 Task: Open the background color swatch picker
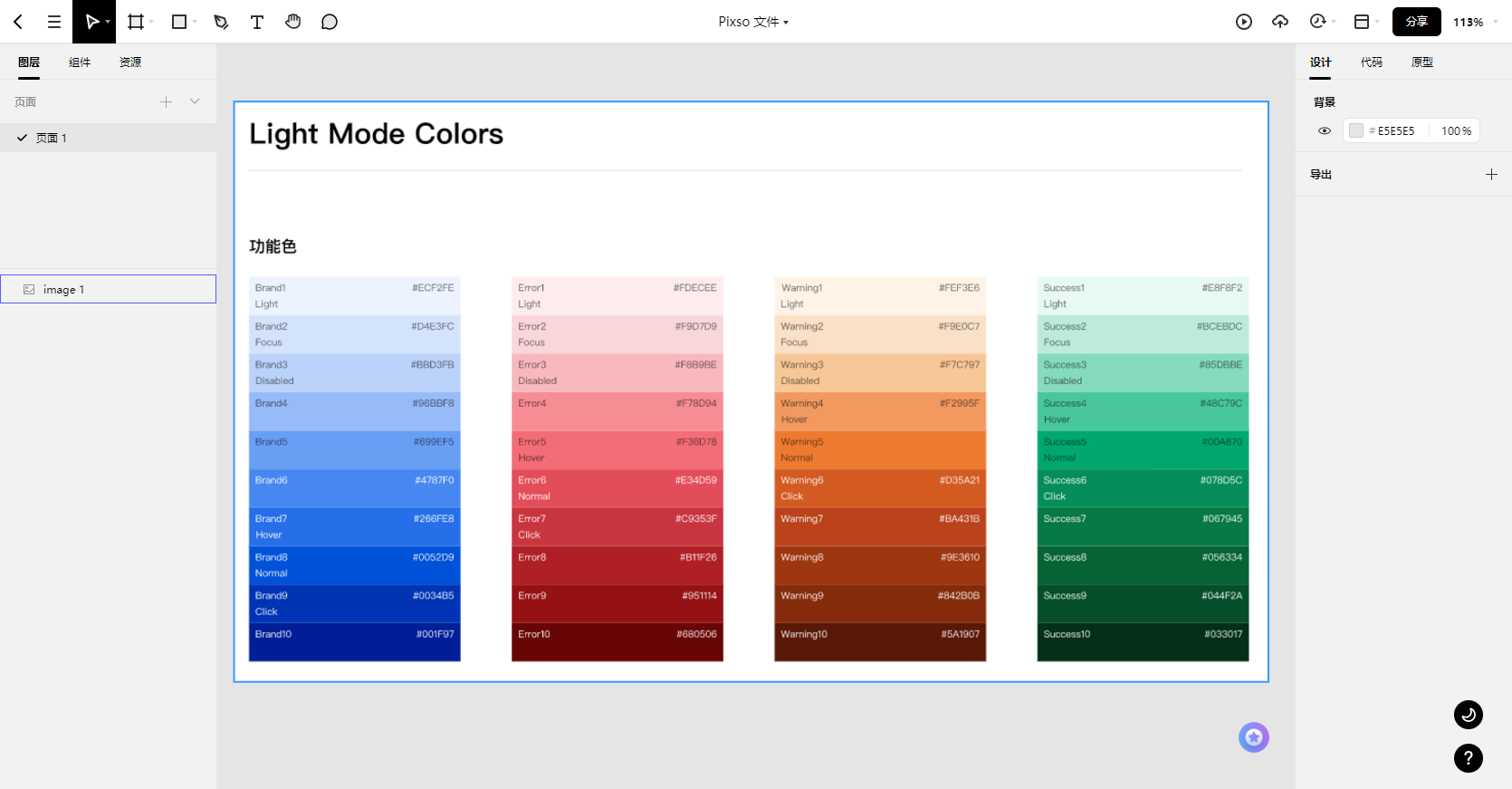[x=1356, y=131]
